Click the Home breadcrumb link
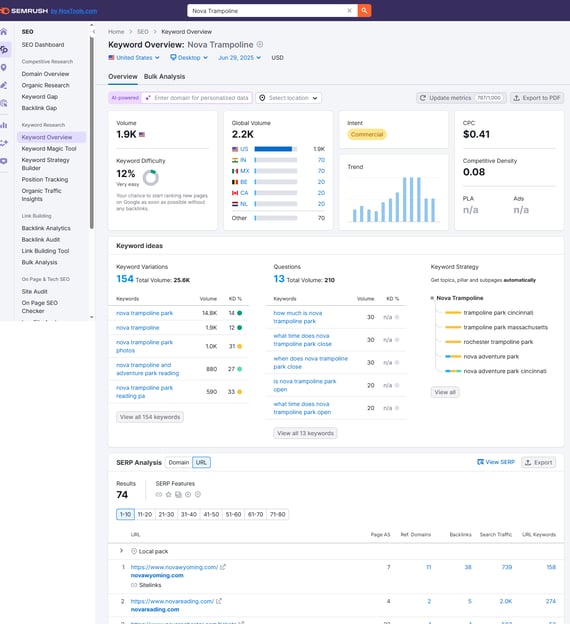Image resolution: width=570 pixels, height=624 pixels. (x=116, y=32)
